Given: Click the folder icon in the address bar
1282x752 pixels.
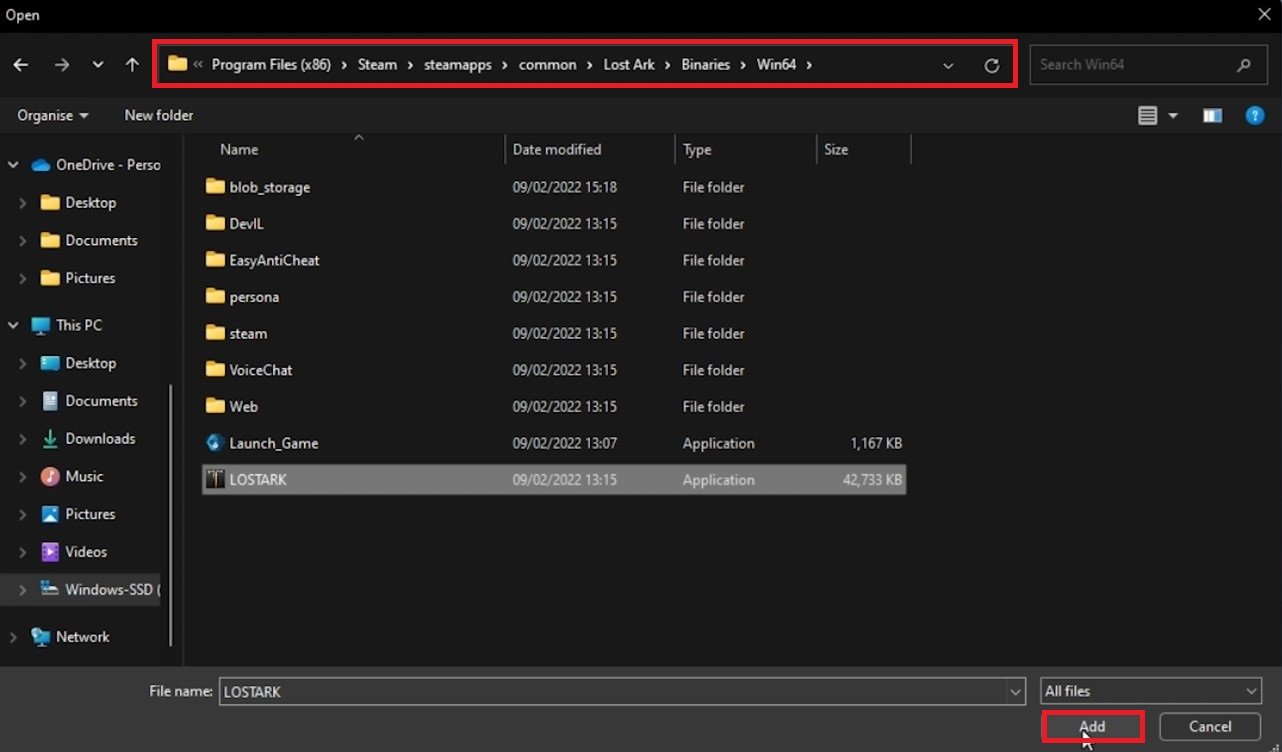Looking at the screenshot, I should click(177, 64).
